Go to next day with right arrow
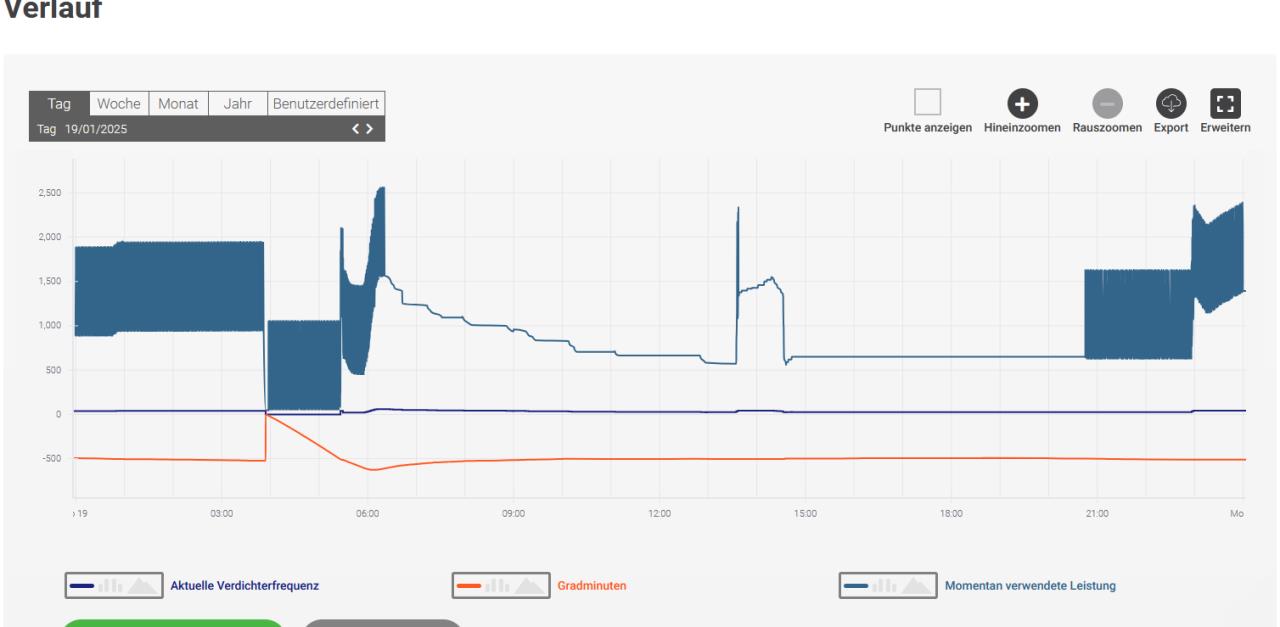 point(370,129)
